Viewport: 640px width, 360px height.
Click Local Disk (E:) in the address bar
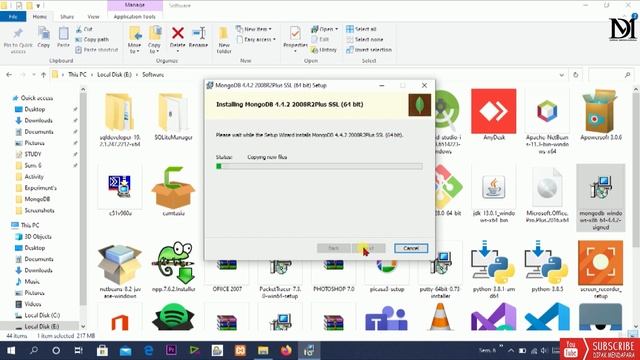[114, 75]
